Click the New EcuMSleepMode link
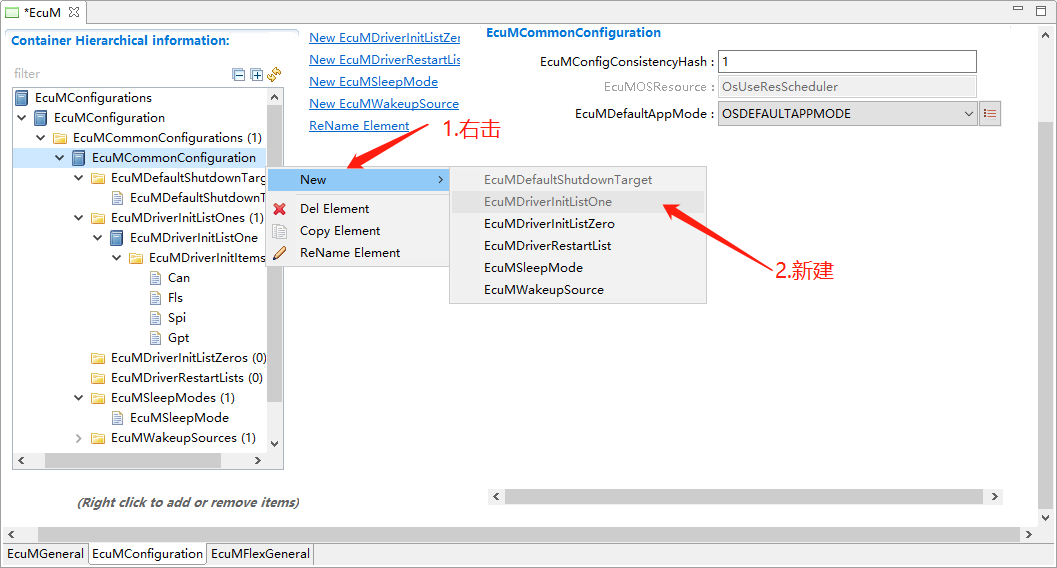Screen dimensions: 1057x568 (x=373, y=82)
